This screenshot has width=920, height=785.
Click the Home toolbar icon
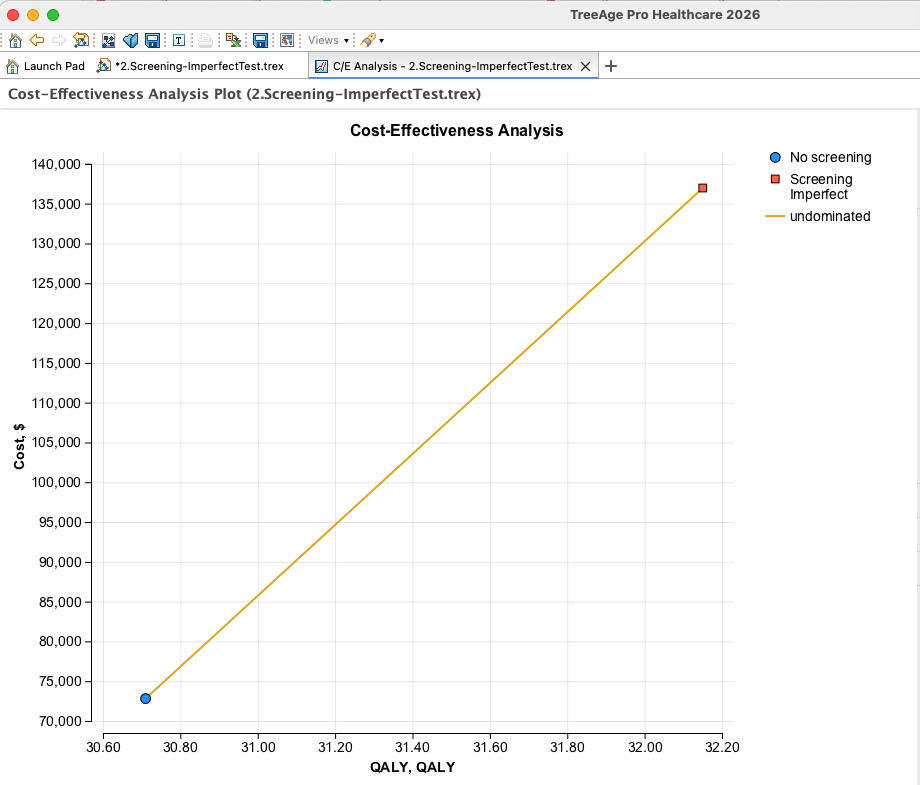pos(15,40)
